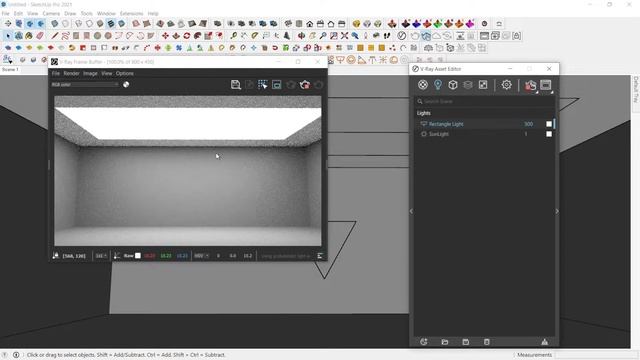The image size is (640, 360).
Task: Select the Rotate tool in SketchUp toolbar
Action: [x=187, y=36]
